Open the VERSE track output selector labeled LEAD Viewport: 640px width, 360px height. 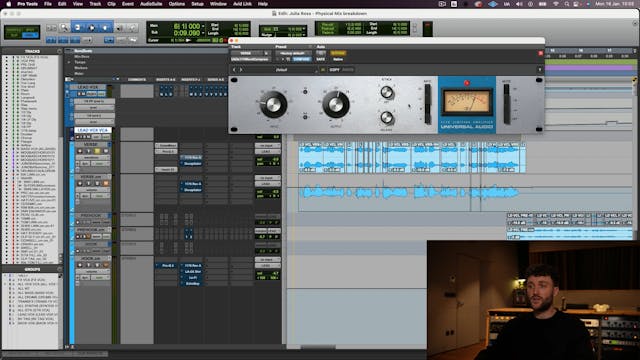pyautogui.click(x=268, y=151)
